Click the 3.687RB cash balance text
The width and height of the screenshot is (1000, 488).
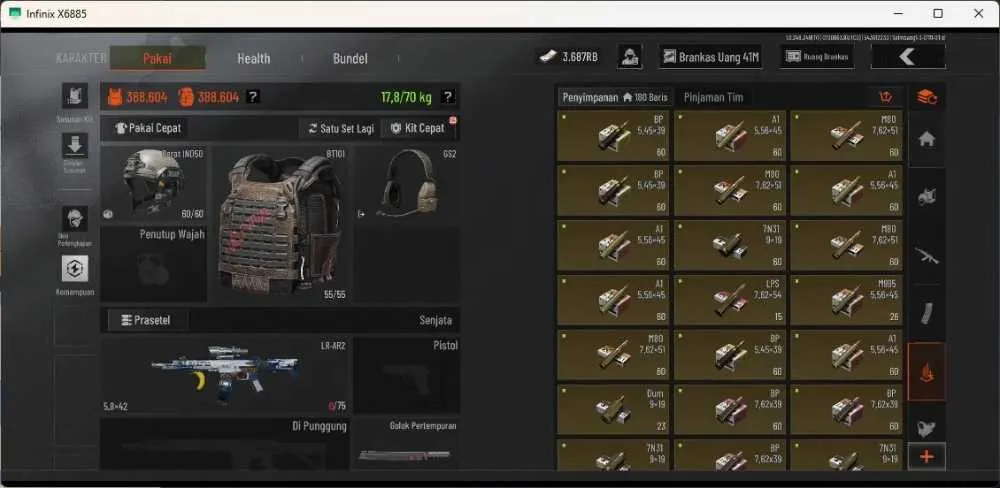[580, 57]
